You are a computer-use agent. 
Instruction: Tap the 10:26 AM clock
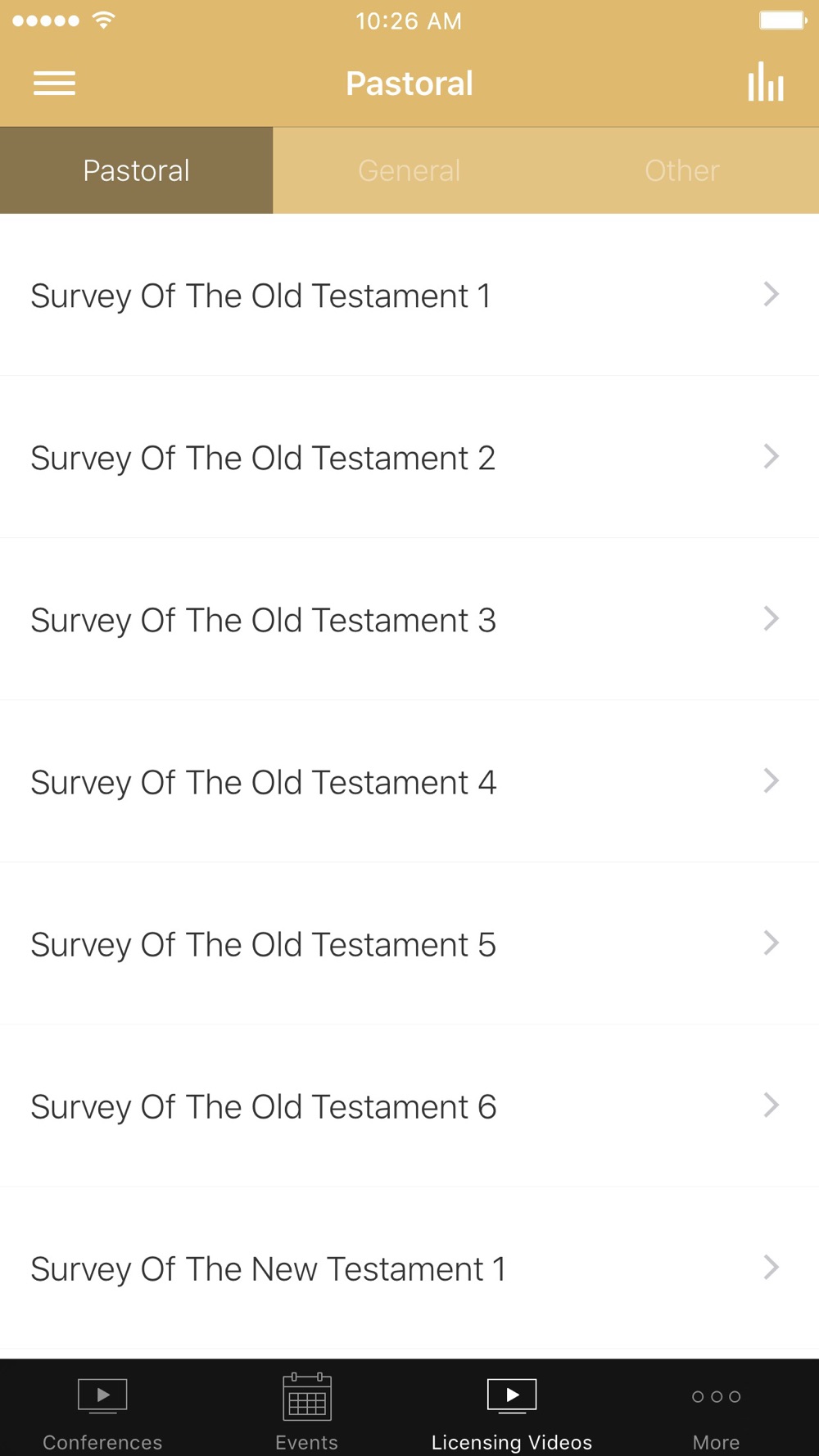click(409, 20)
